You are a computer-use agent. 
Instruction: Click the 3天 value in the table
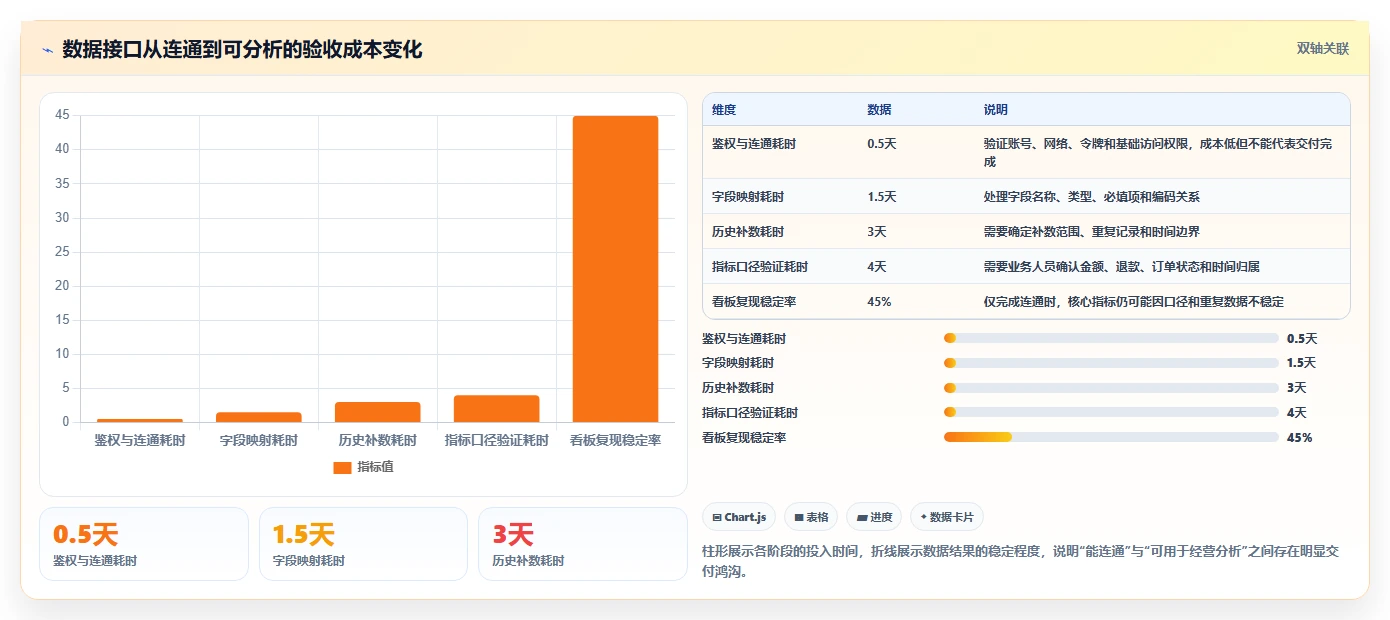[877, 232]
